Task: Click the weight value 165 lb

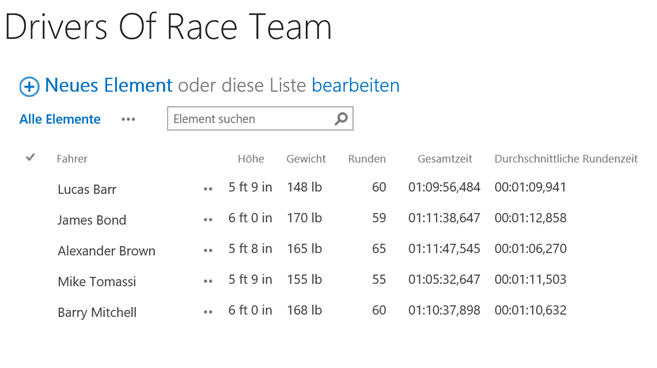Action: click(x=305, y=249)
